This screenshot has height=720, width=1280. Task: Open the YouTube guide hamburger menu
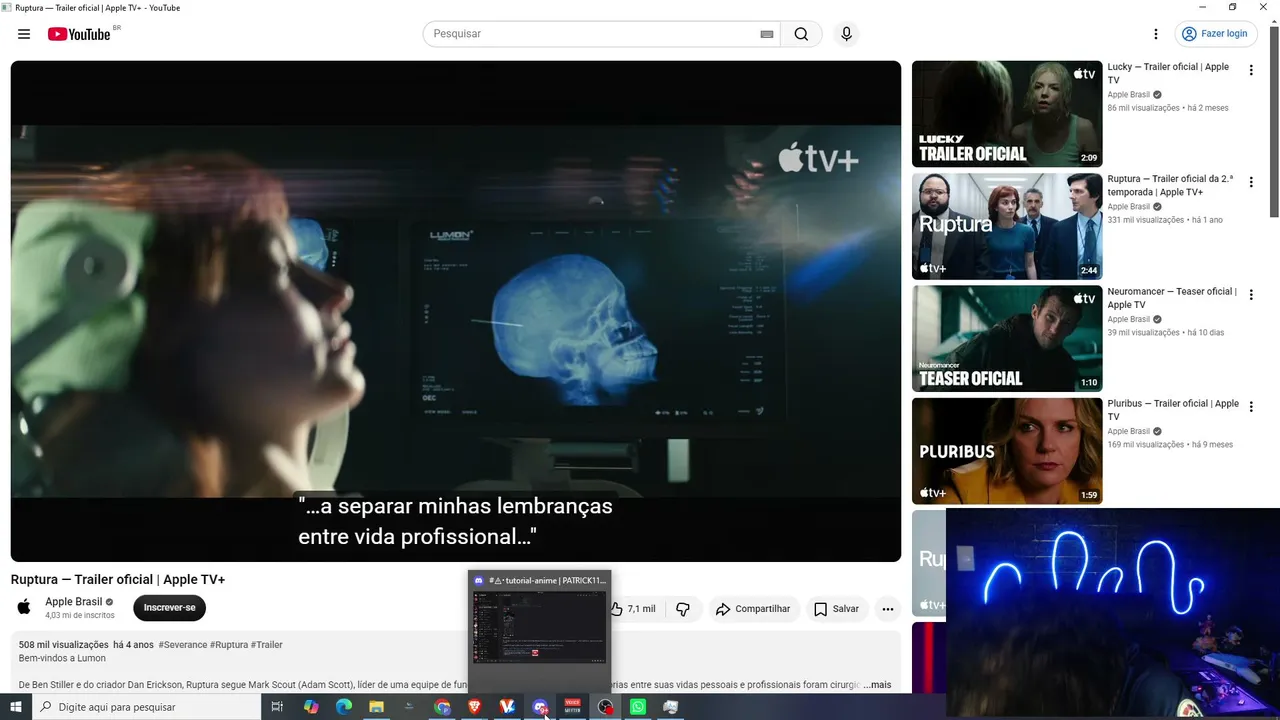click(24, 34)
